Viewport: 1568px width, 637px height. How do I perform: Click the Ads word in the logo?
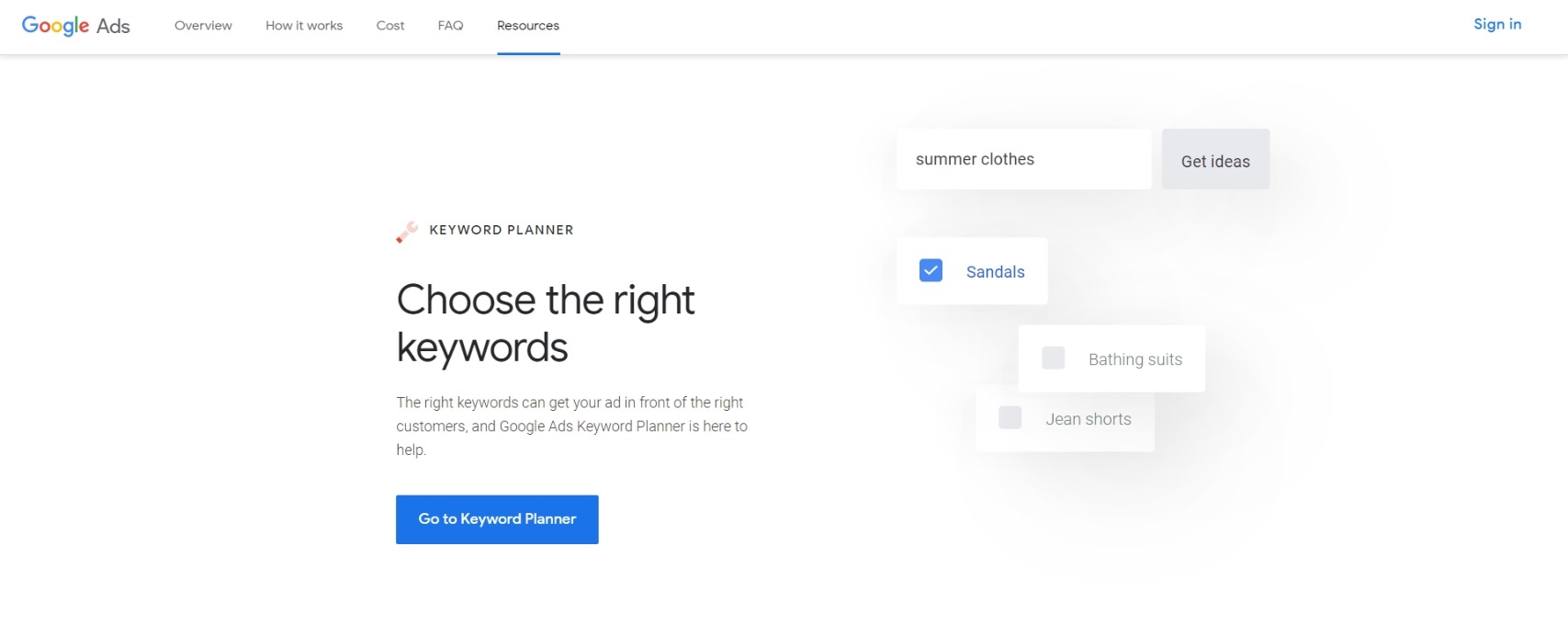tap(113, 27)
